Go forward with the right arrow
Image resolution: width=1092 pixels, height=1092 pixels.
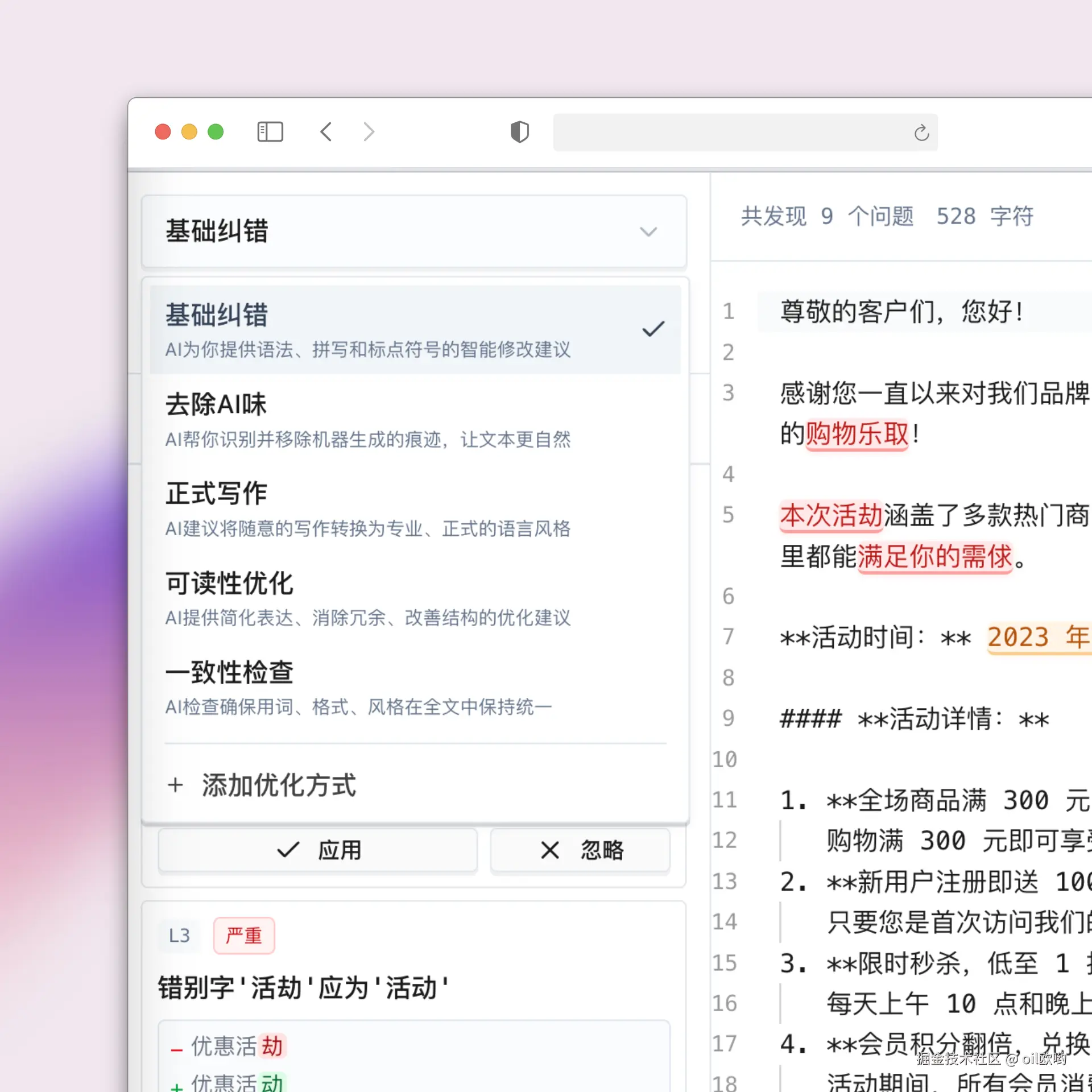(x=369, y=132)
